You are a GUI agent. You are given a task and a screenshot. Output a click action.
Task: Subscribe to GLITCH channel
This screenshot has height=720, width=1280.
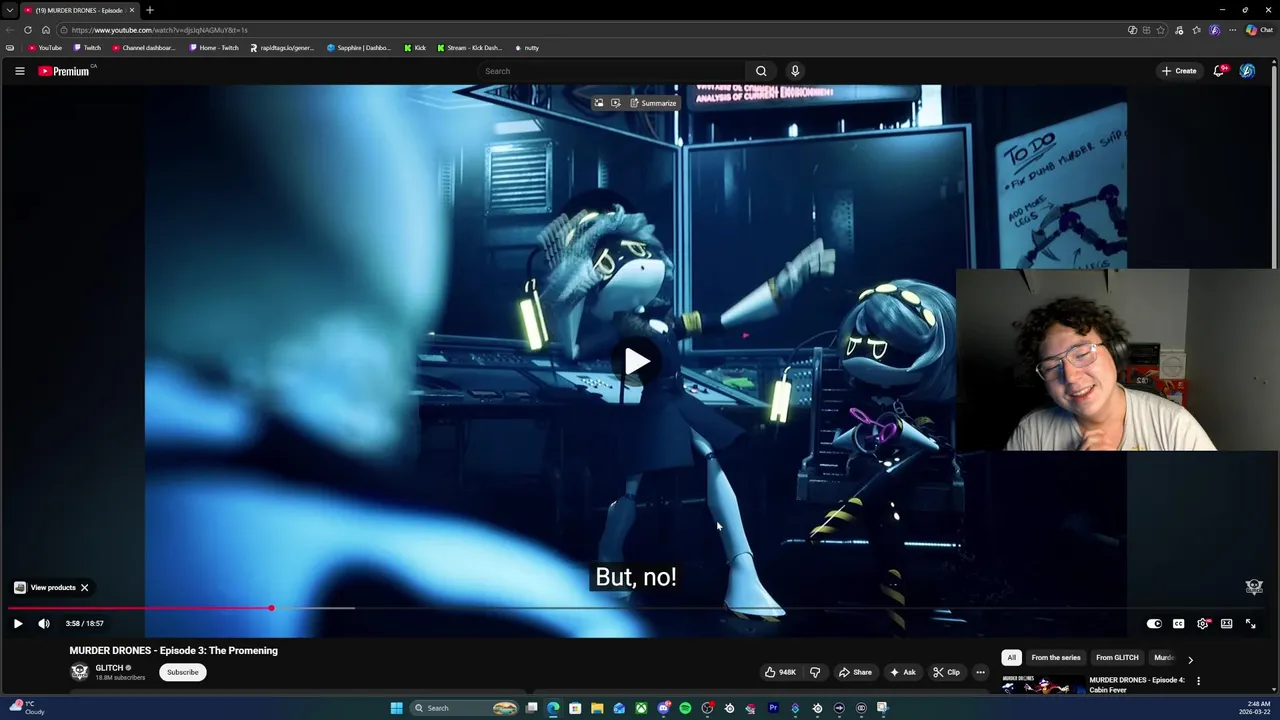click(182, 672)
